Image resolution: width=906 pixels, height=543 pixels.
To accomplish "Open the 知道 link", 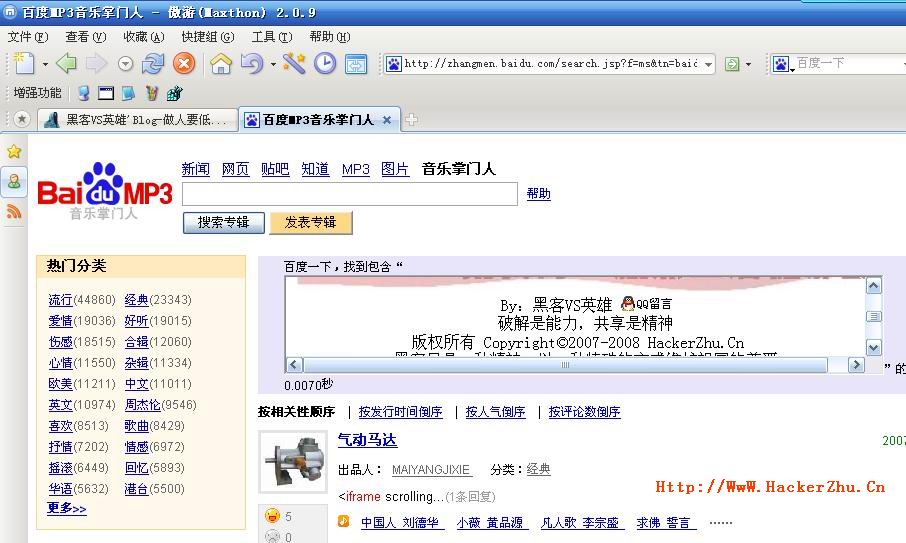I will point(315,169).
